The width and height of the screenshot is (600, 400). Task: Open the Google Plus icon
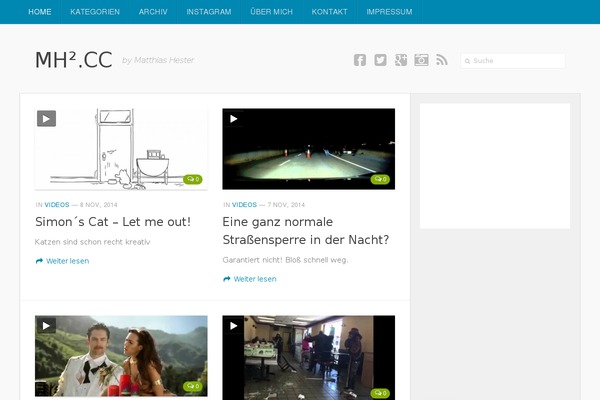pyautogui.click(x=401, y=60)
